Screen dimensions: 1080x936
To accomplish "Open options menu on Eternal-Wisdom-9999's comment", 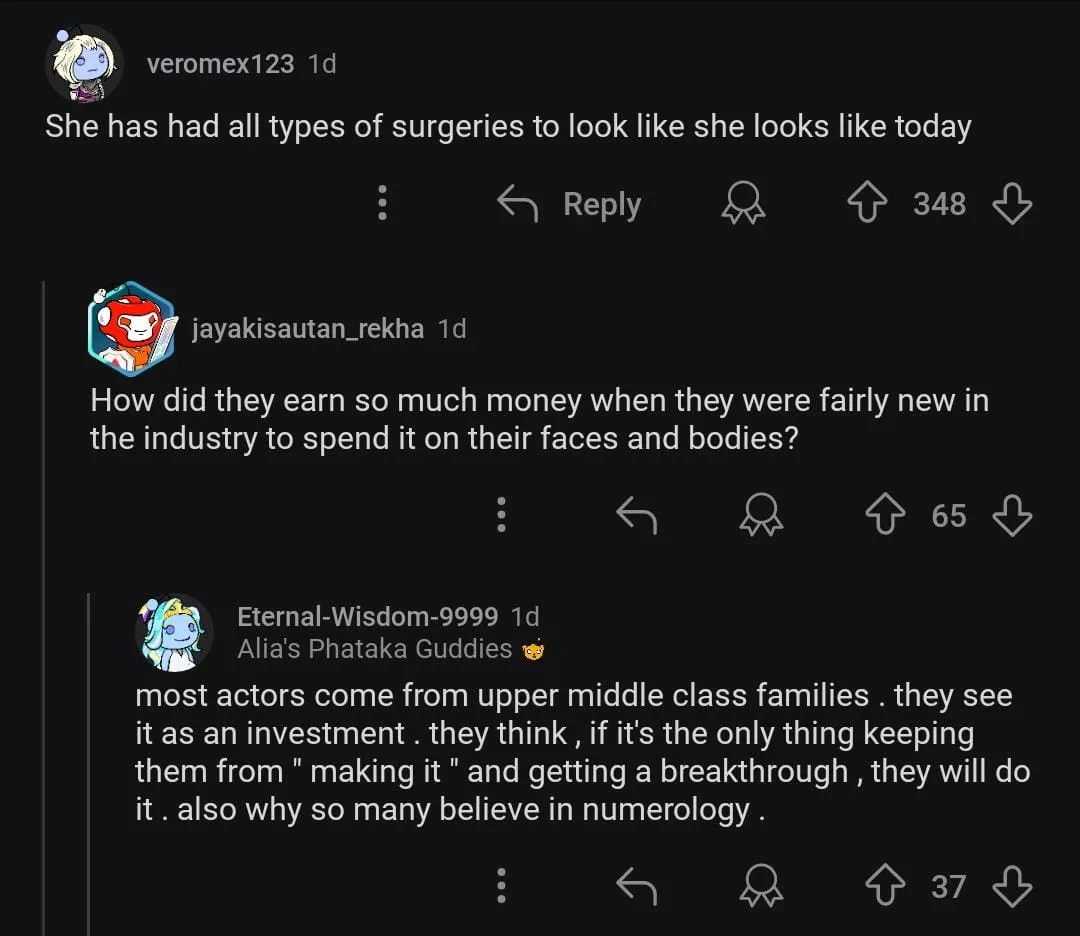I will (501, 885).
